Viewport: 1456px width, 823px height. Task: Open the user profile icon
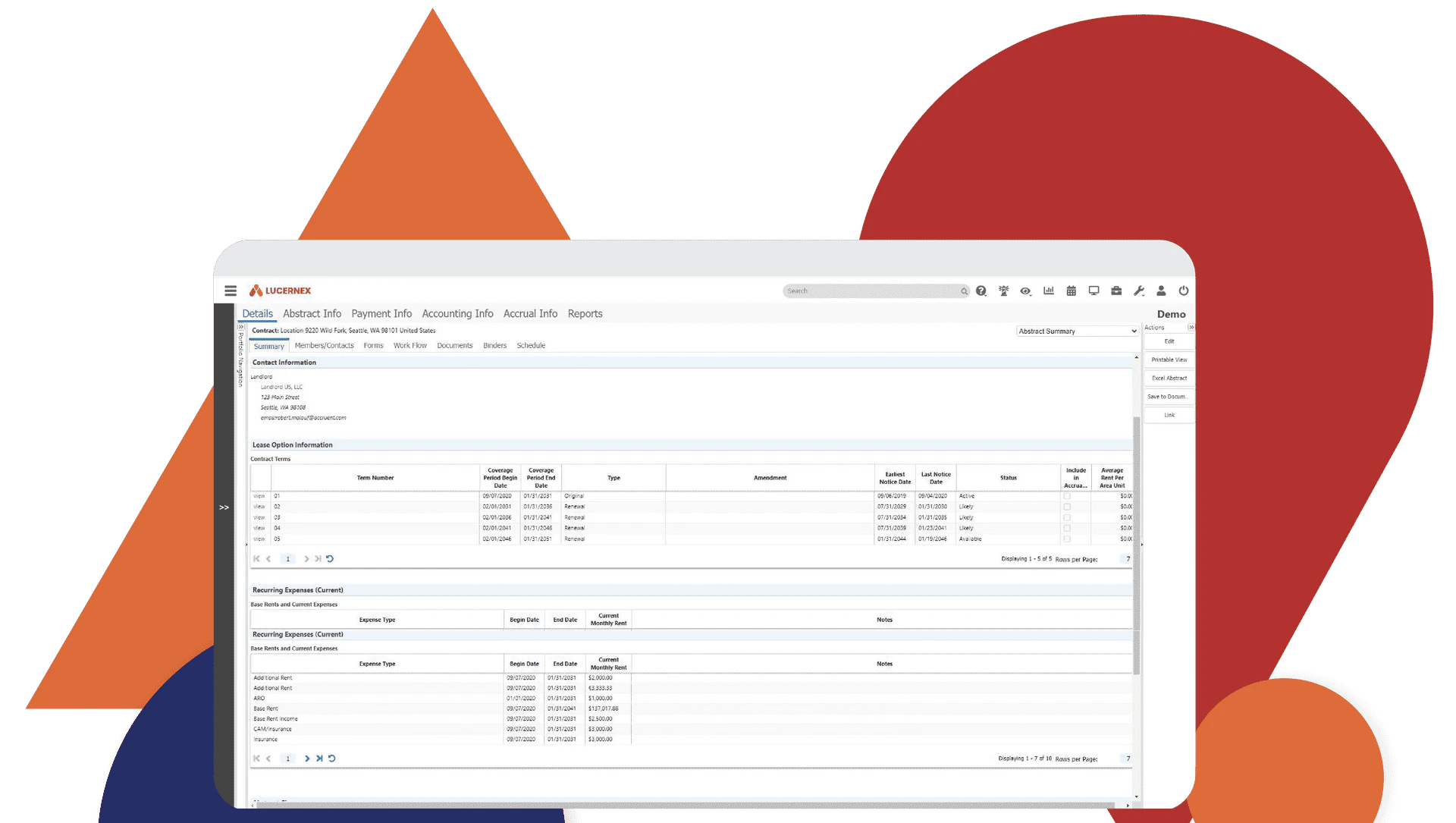point(1161,291)
